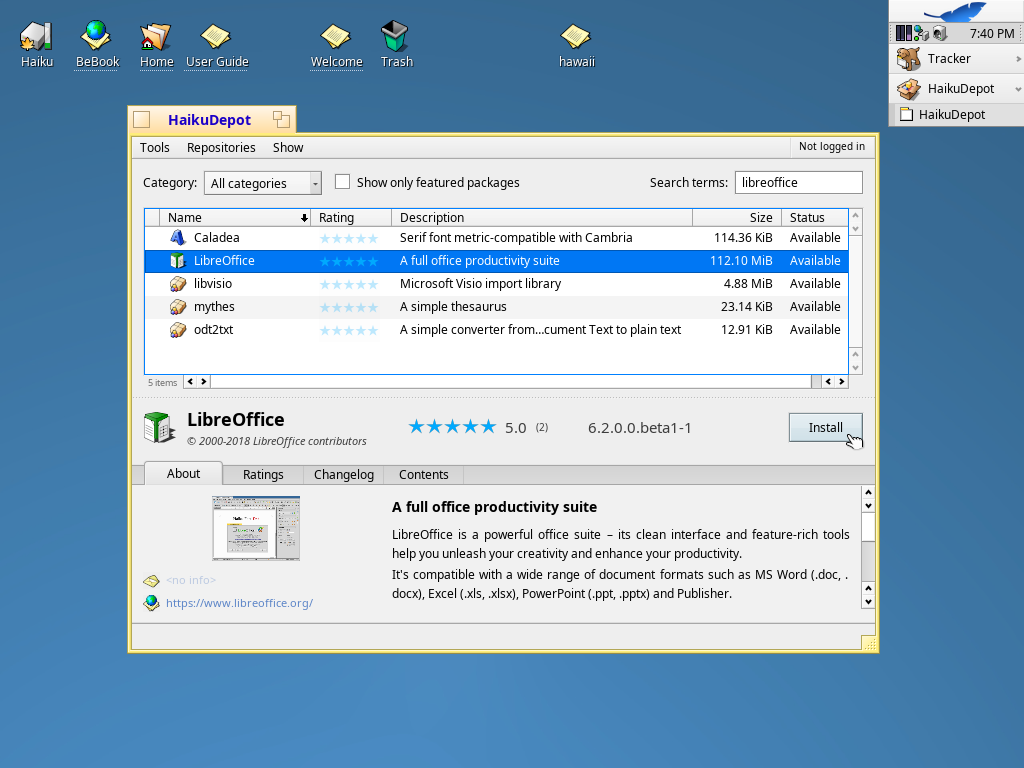Open the network status tray icon
Viewport: 1024px width, 768px height.
(x=921, y=33)
